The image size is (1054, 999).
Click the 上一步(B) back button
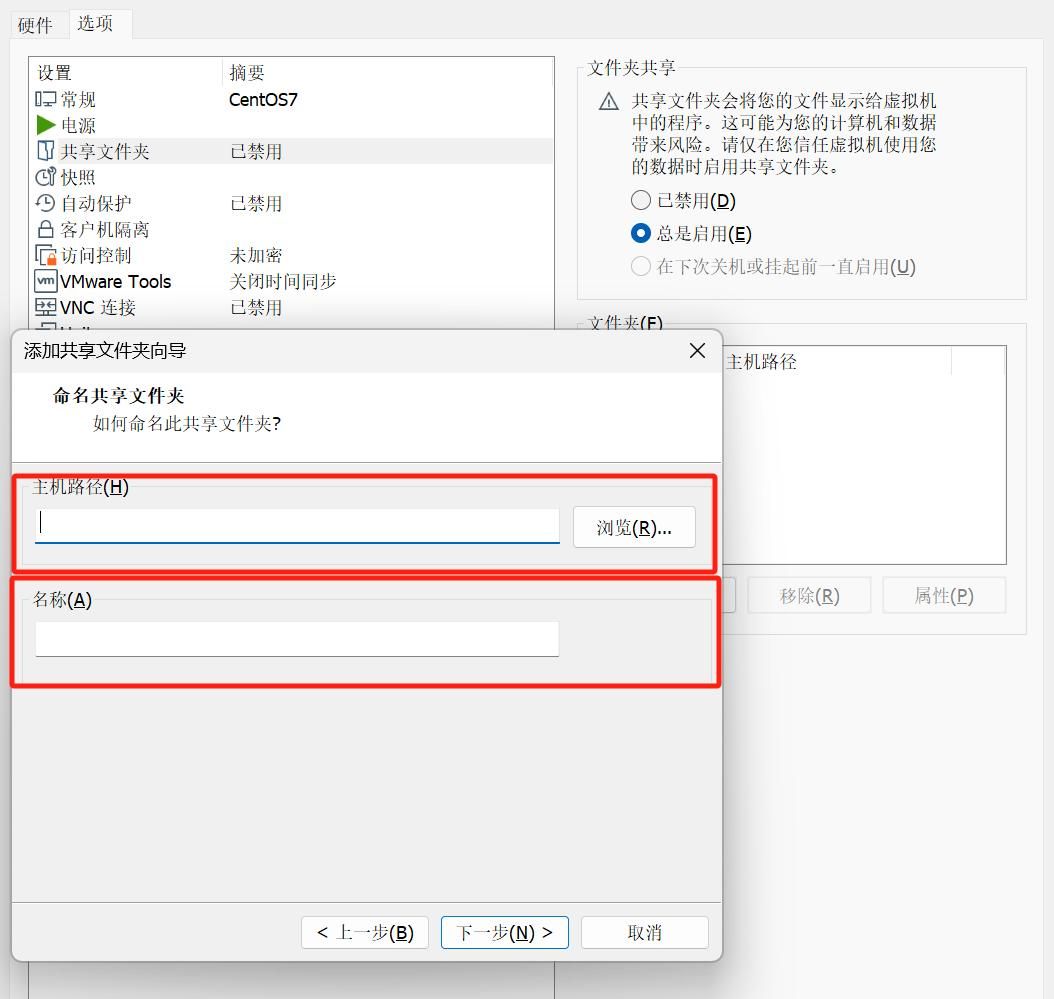(364, 932)
